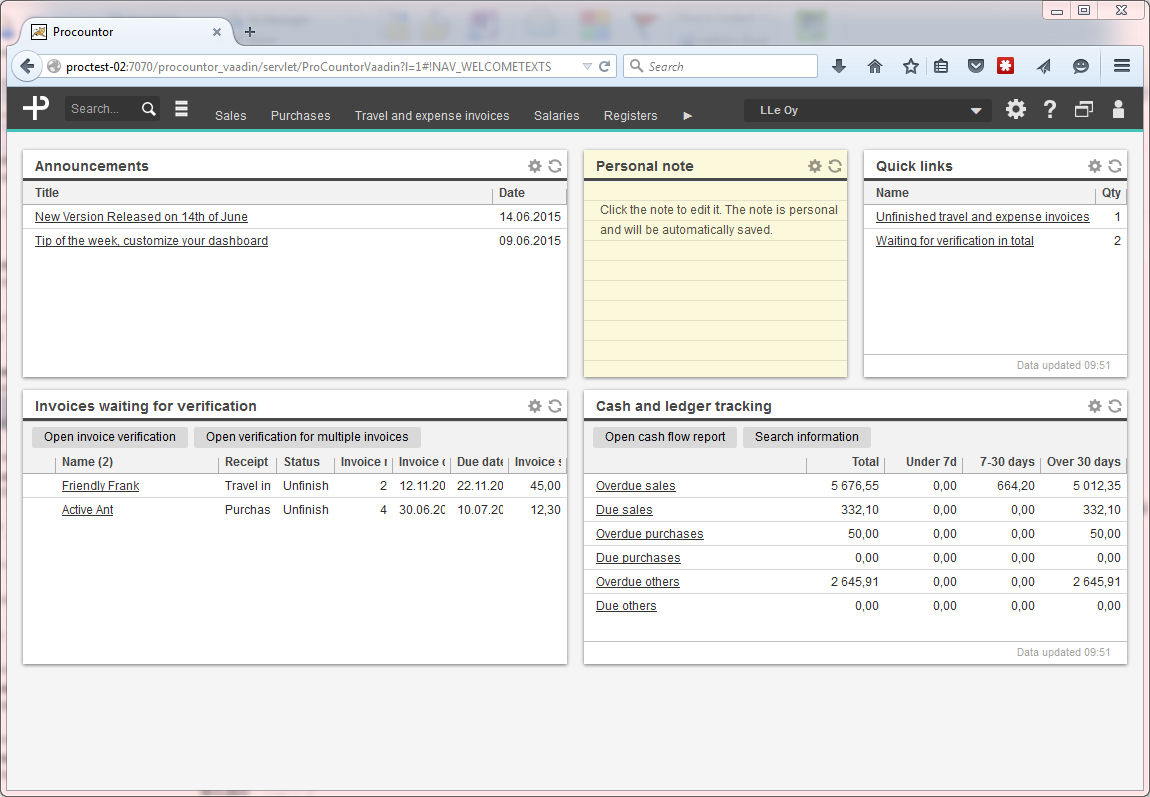
Task: Open the chat smiley icon in browser toolbar
Action: pos(1080,66)
